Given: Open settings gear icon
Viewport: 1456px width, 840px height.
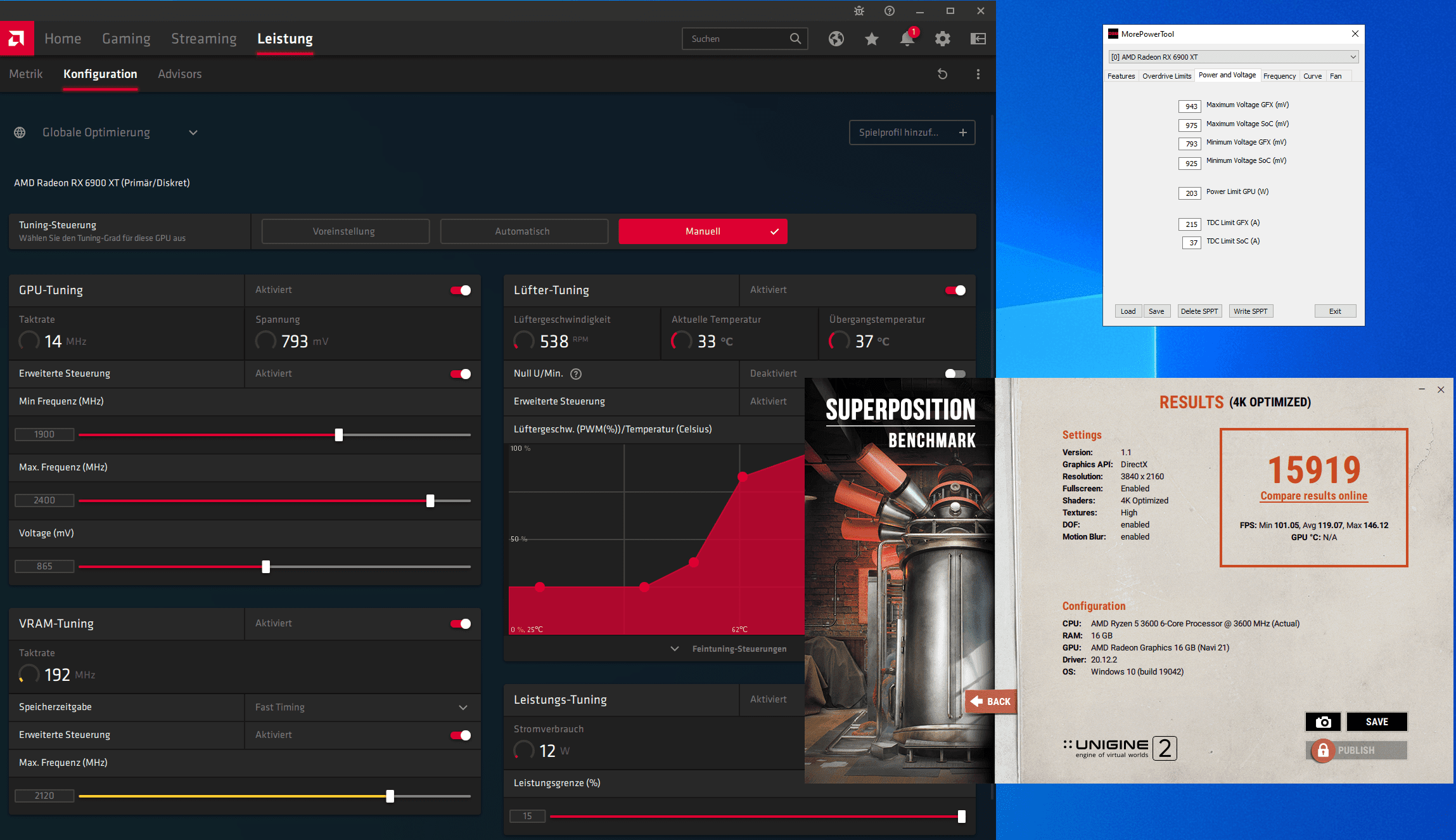Looking at the screenshot, I should click(x=943, y=39).
